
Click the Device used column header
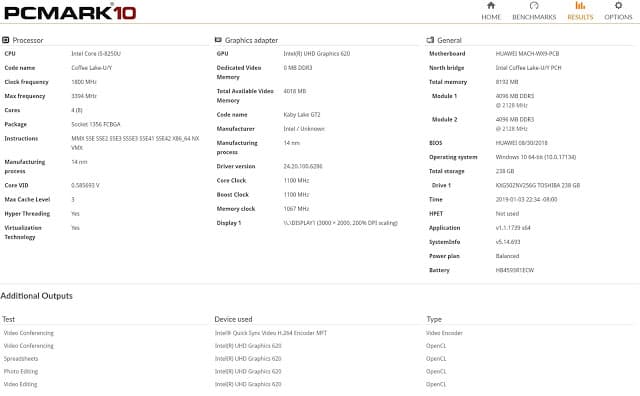[x=233, y=319]
